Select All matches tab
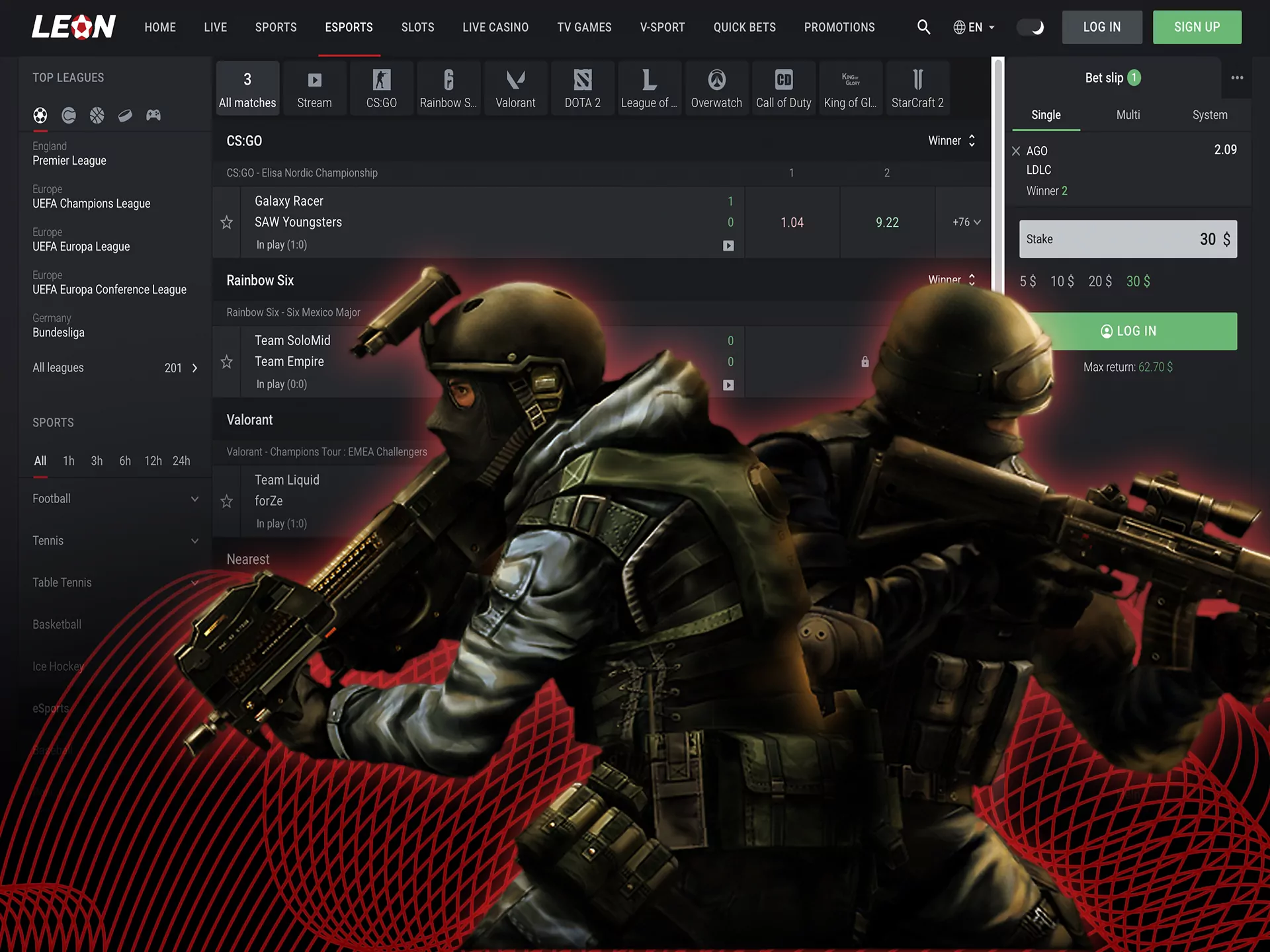1270x952 pixels. point(247,88)
